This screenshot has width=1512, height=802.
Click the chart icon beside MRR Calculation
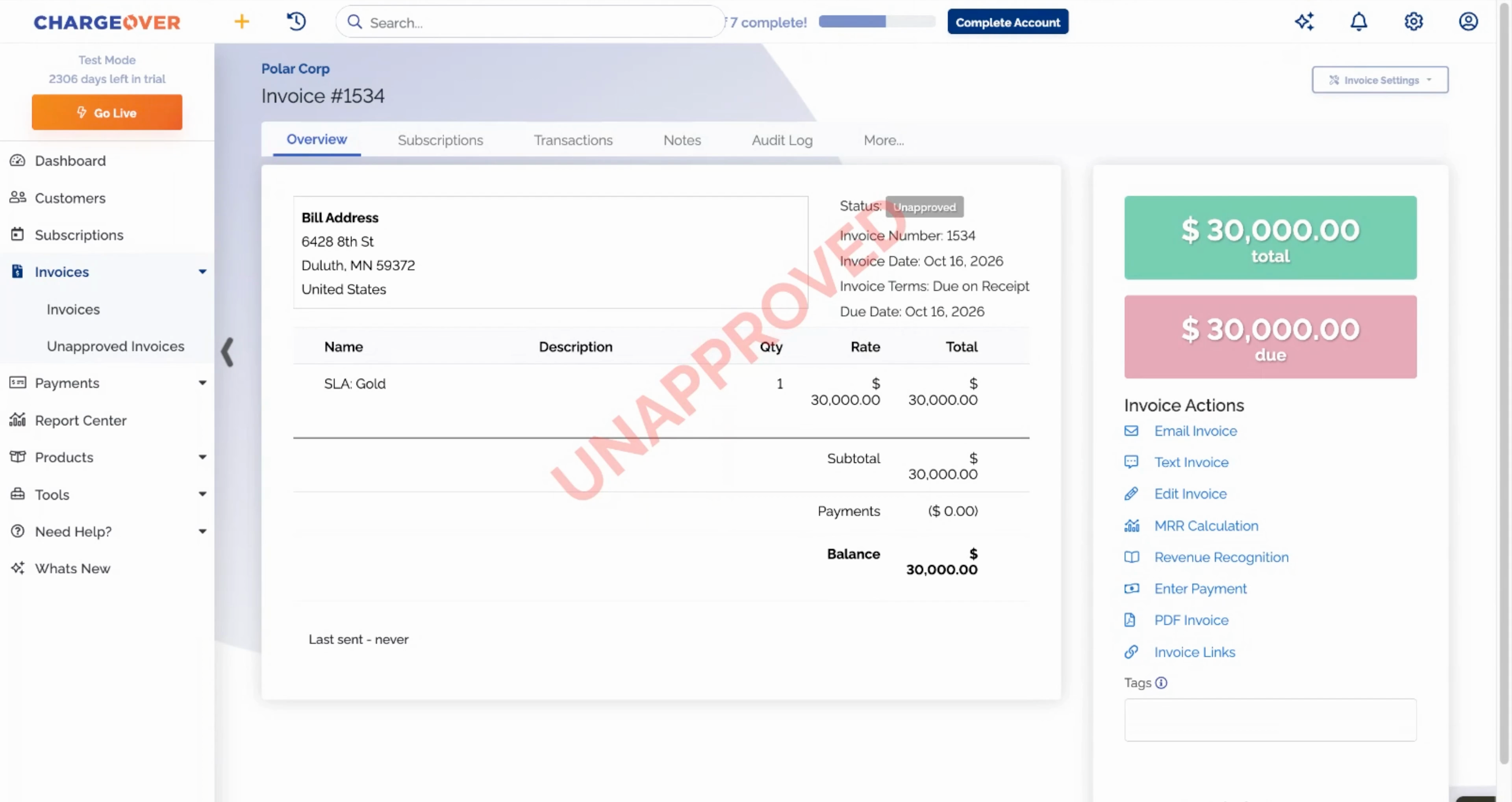1131,525
